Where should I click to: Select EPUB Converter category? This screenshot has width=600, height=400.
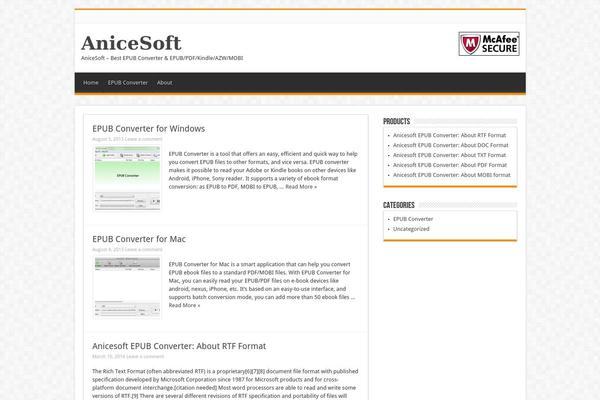pos(413,219)
